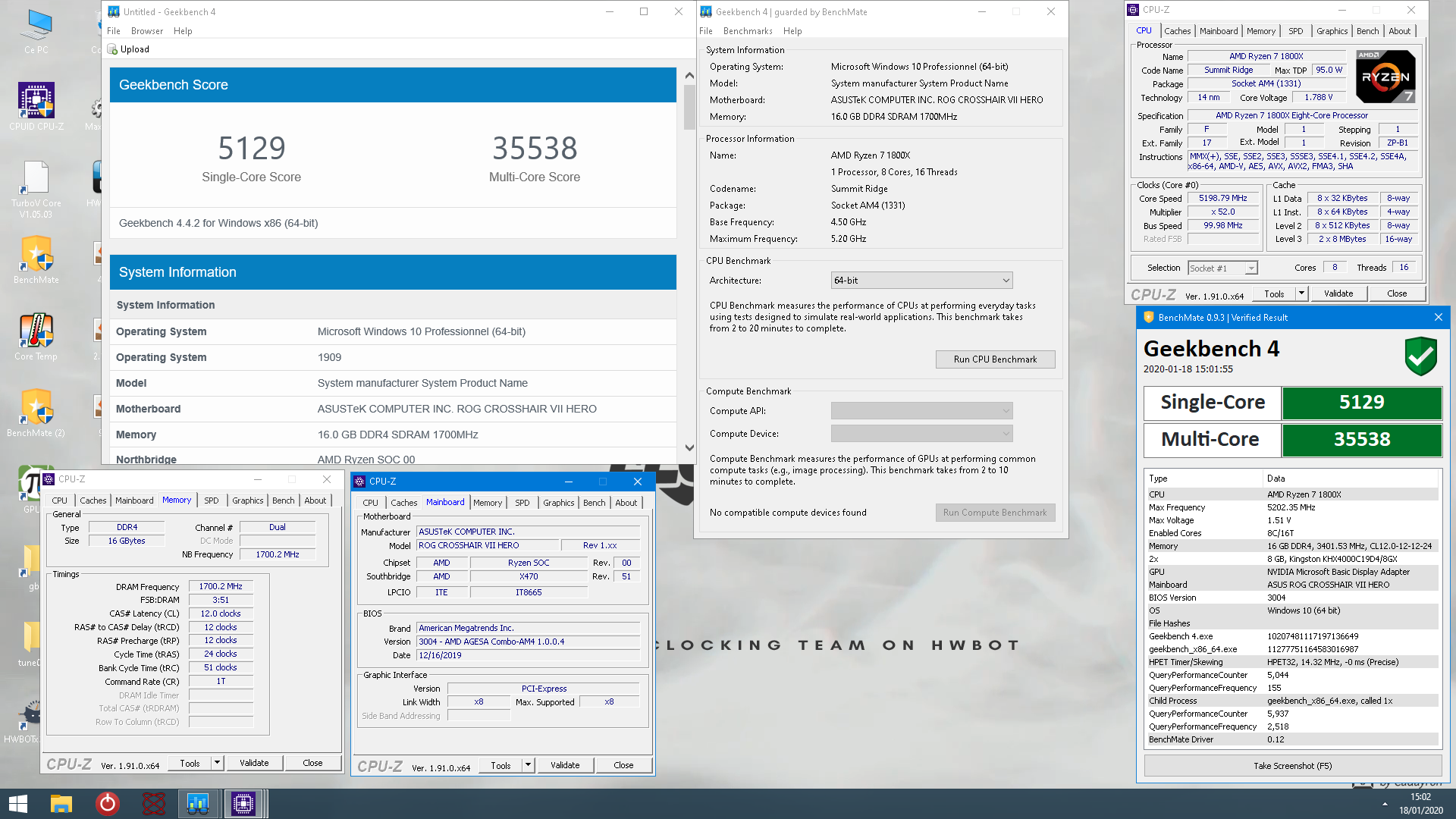Open the BenchMate (2) desktop shortcut
Viewport: 1456px width, 819px height.
pos(36,413)
